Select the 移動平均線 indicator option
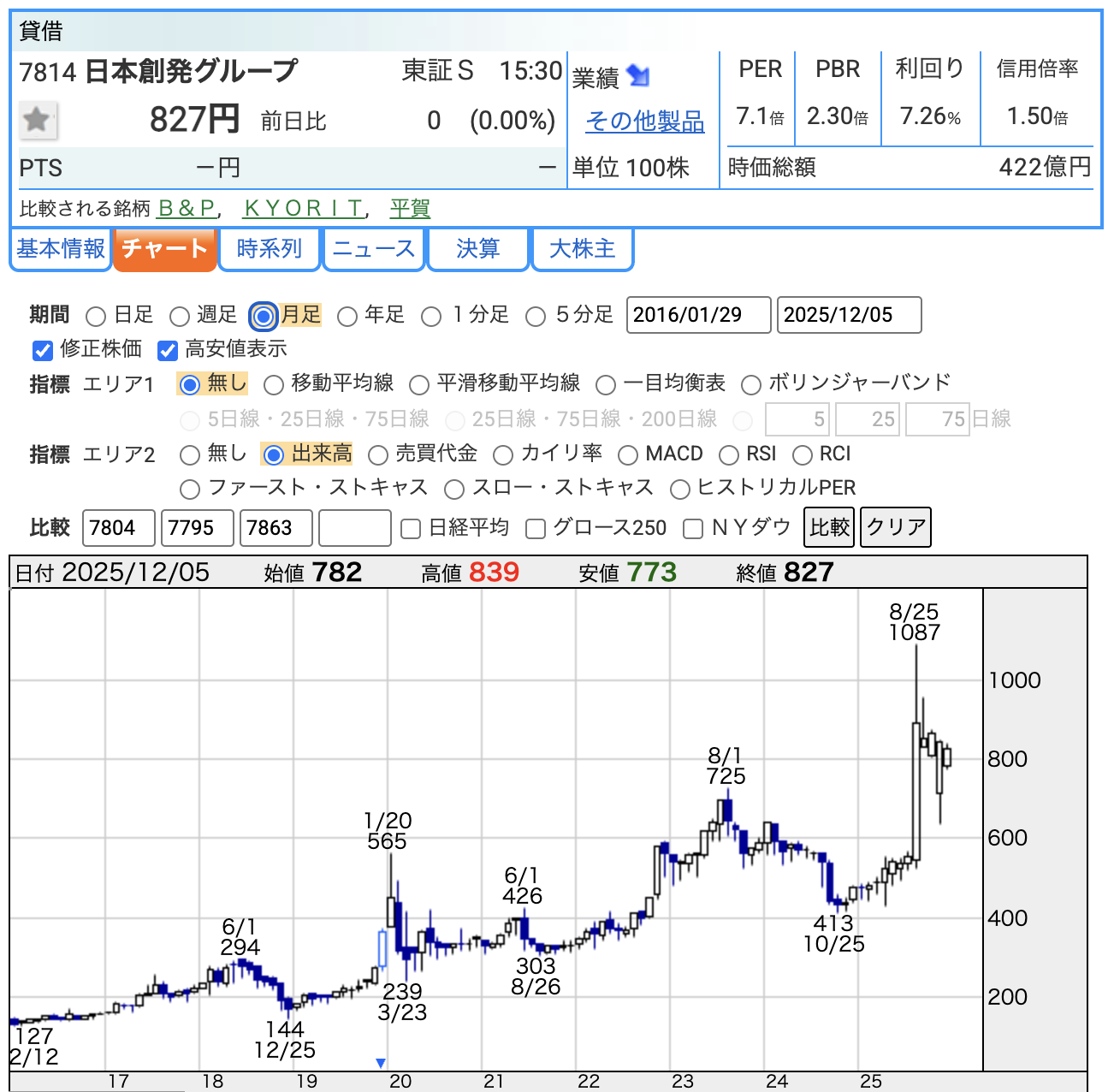1114x1092 pixels. [274, 385]
